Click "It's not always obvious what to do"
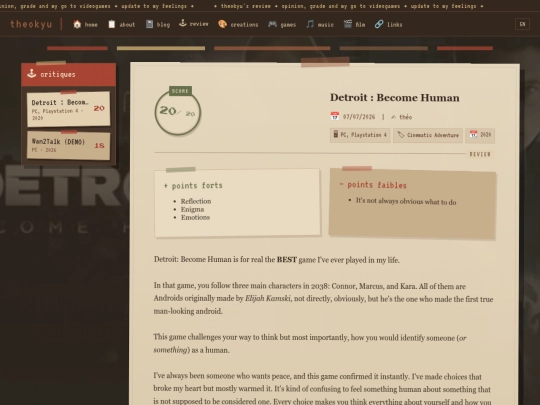The width and height of the screenshot is (540, 405). (x=406, y=201)
